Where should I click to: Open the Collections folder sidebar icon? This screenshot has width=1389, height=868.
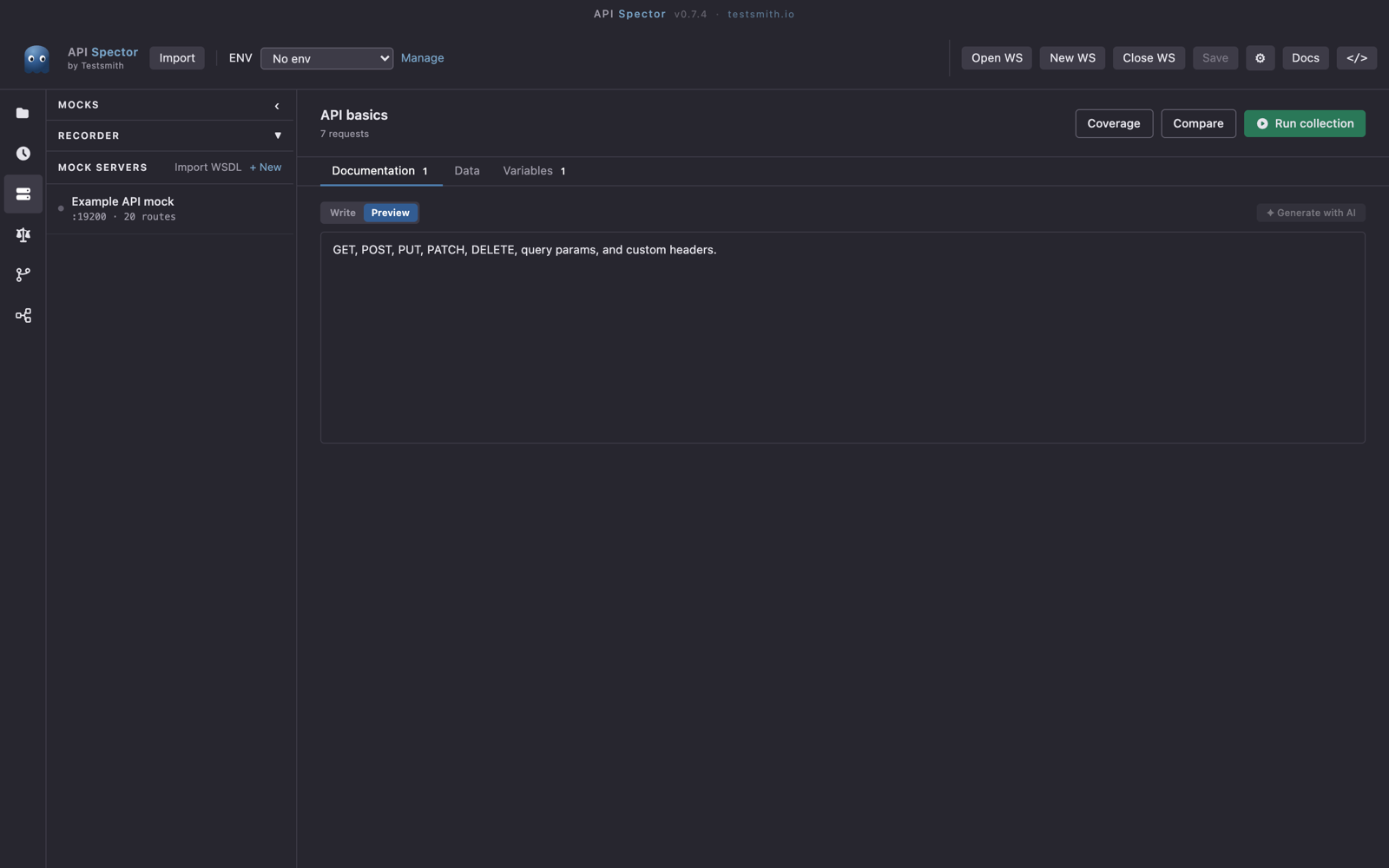point(23,113)
